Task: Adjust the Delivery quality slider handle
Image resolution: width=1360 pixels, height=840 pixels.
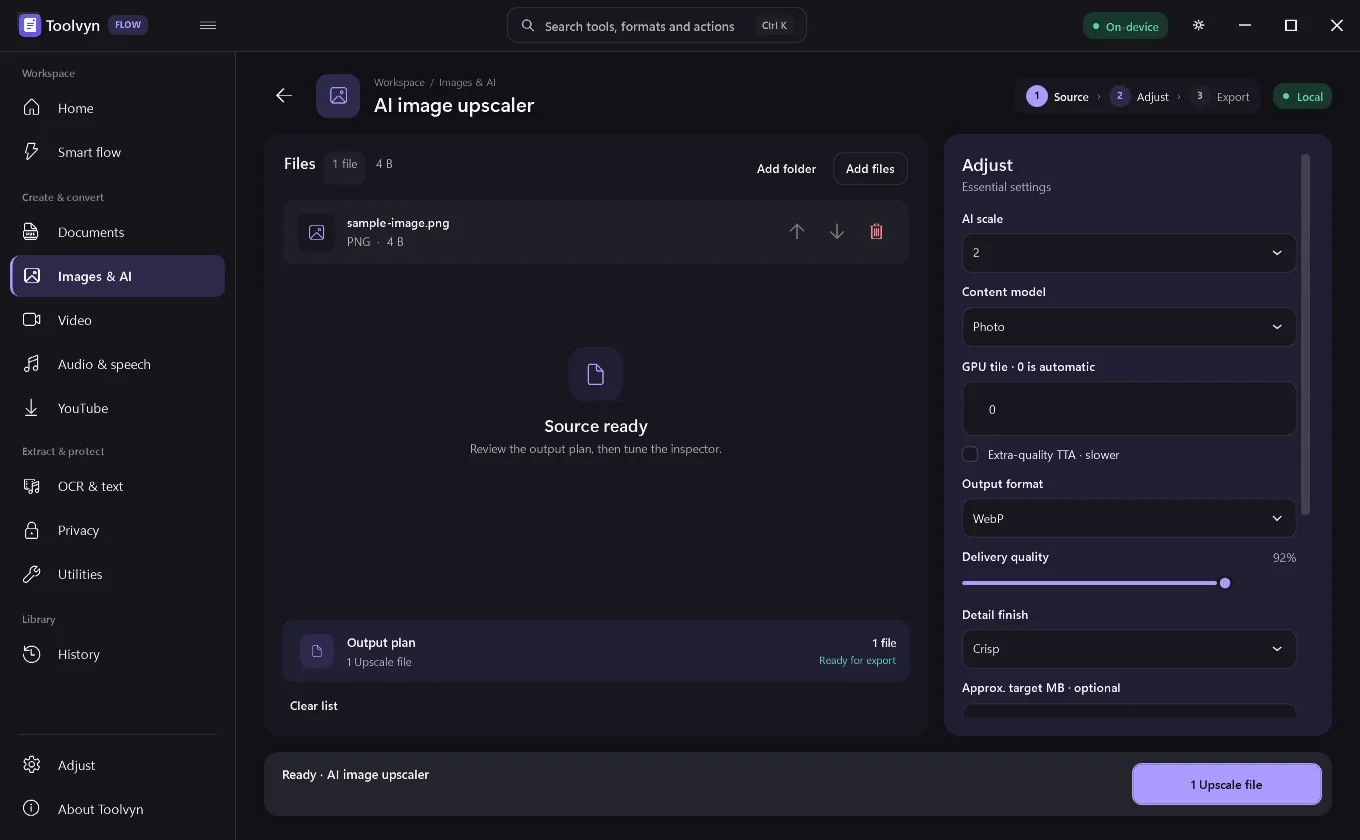Action: (x=1225, y=583)
